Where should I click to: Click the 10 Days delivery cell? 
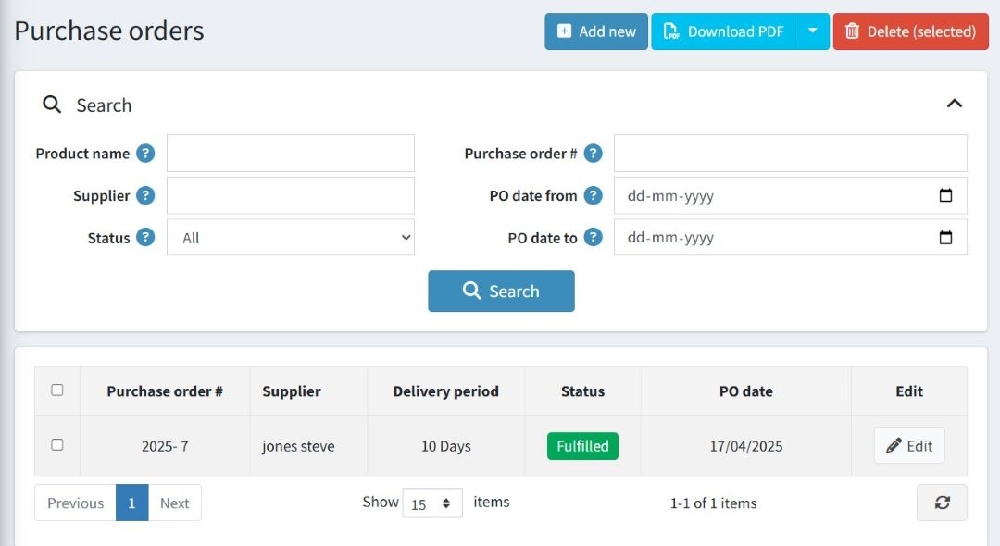click(x=446, y=446)
